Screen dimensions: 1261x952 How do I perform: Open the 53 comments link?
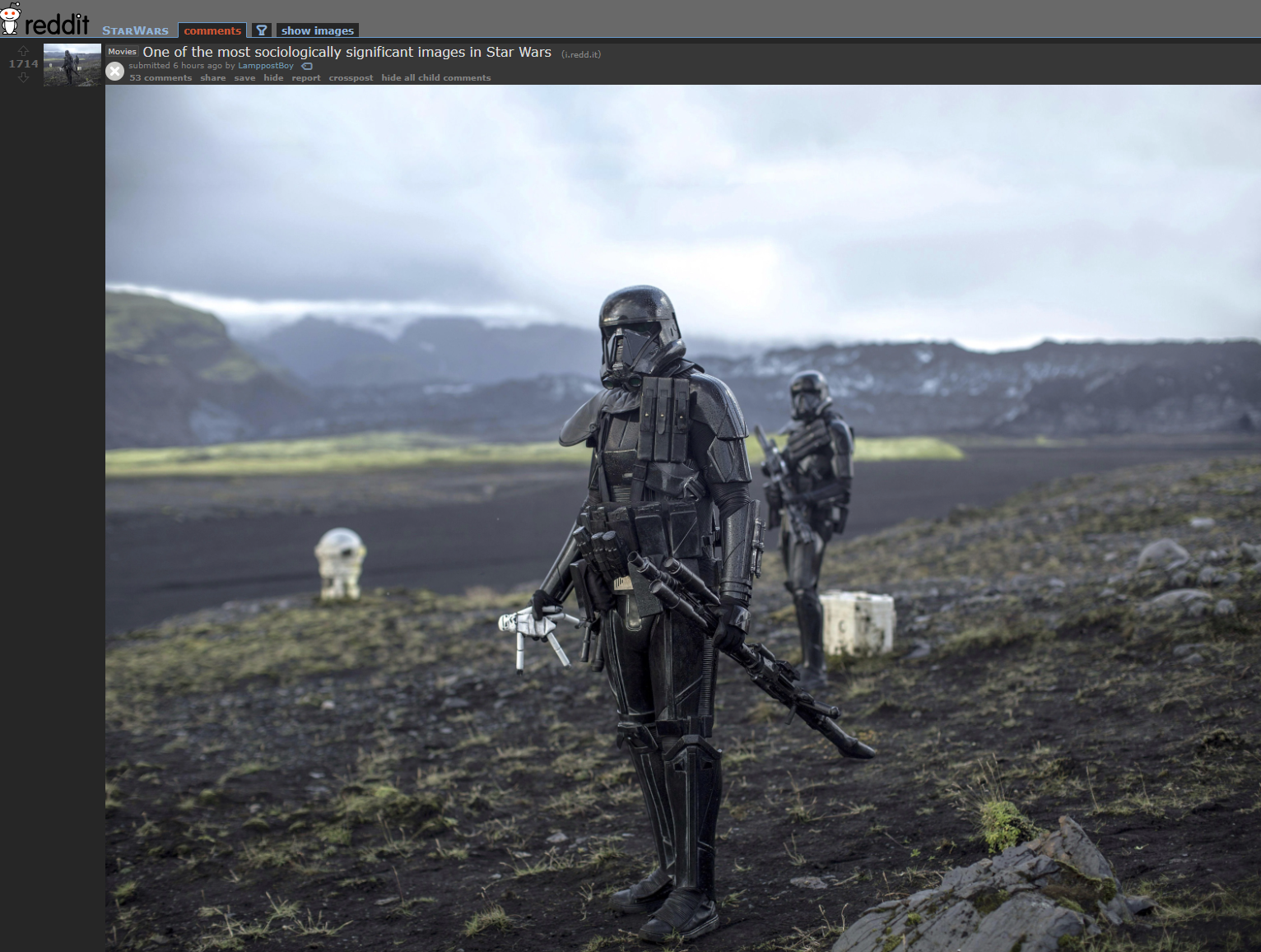(x=161, y=78)
